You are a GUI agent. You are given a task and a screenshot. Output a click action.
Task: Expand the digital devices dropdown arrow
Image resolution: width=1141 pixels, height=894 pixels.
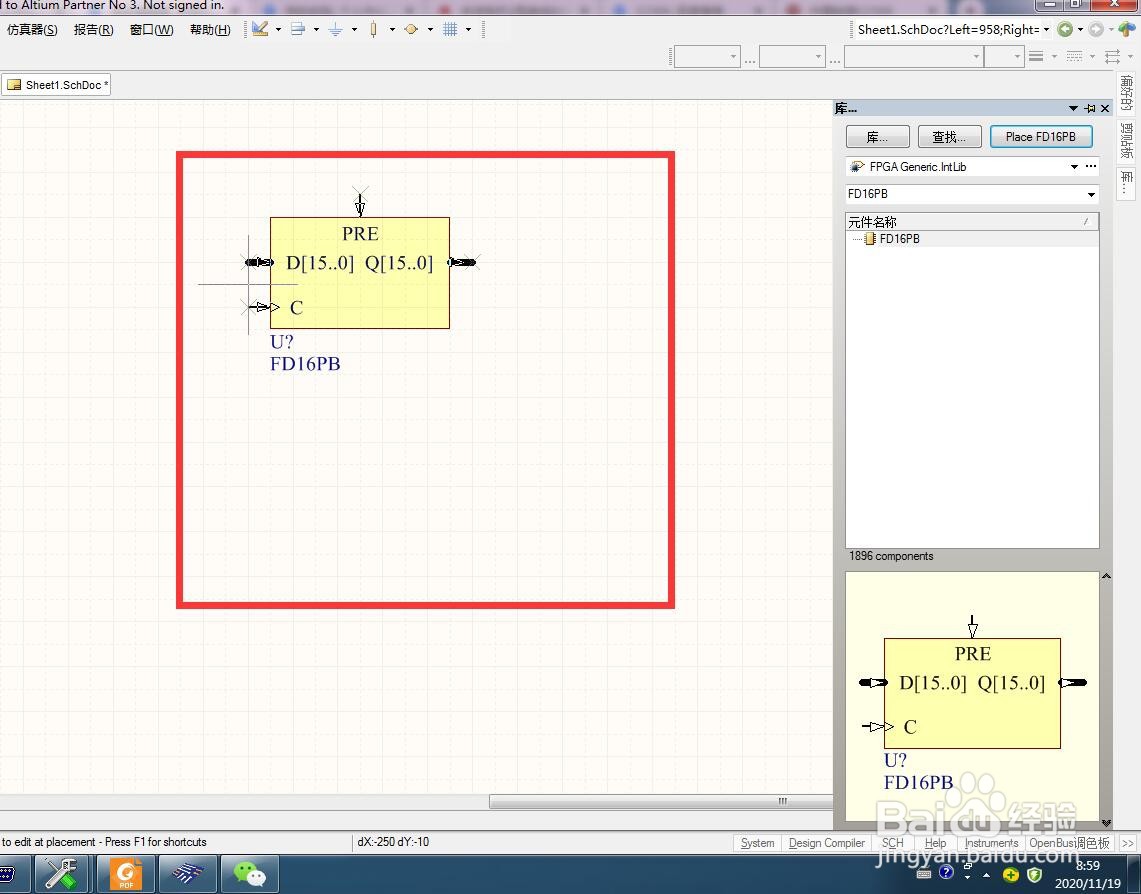pos(392,30)
